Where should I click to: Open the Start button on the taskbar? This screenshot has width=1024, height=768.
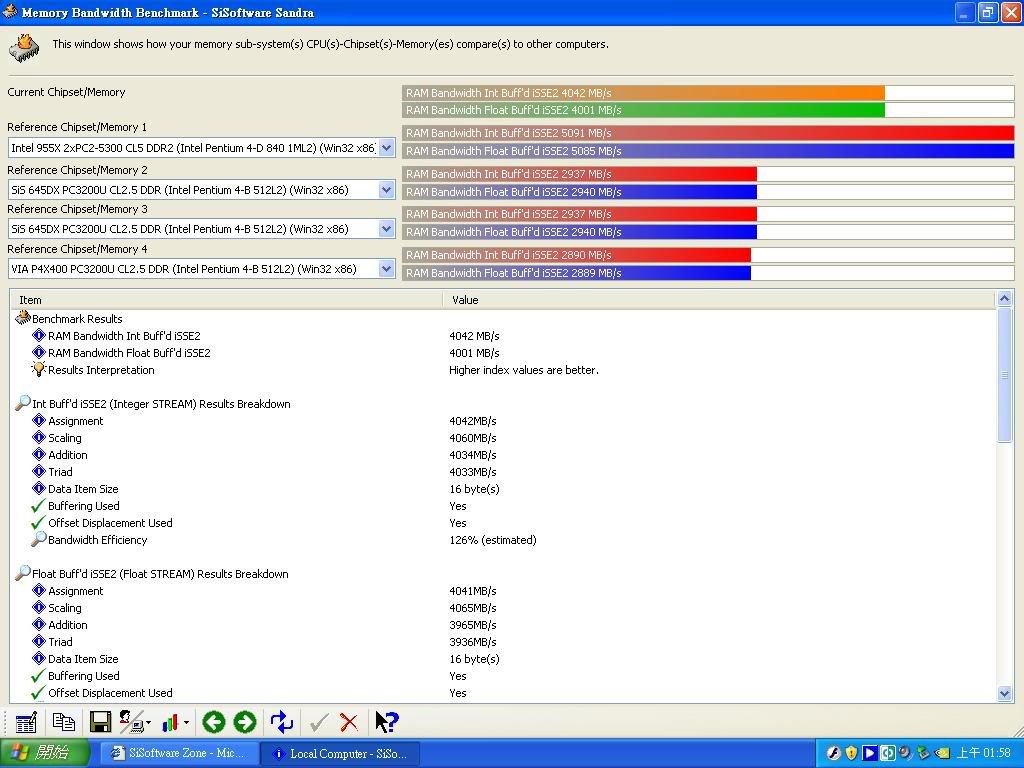tap(44, 753)
